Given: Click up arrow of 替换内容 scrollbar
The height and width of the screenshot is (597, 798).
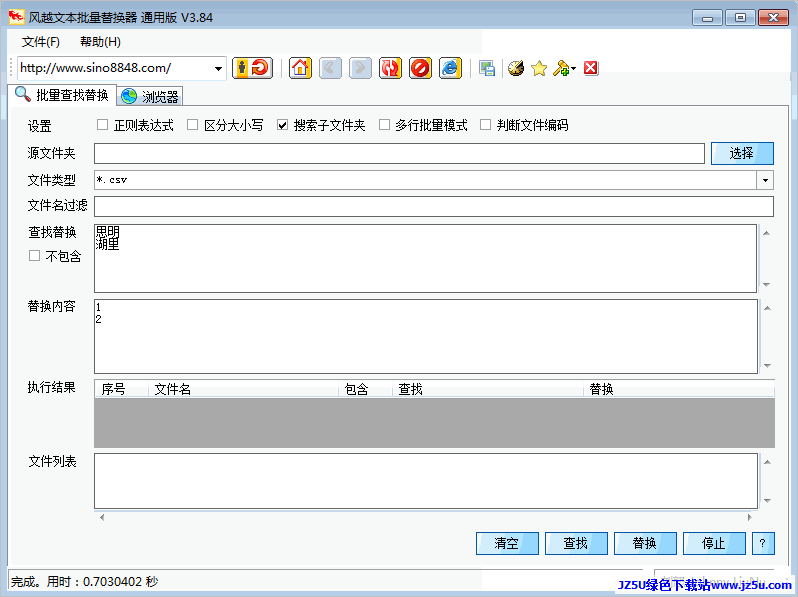Looking at the screenshot, I should coord(767,308).
